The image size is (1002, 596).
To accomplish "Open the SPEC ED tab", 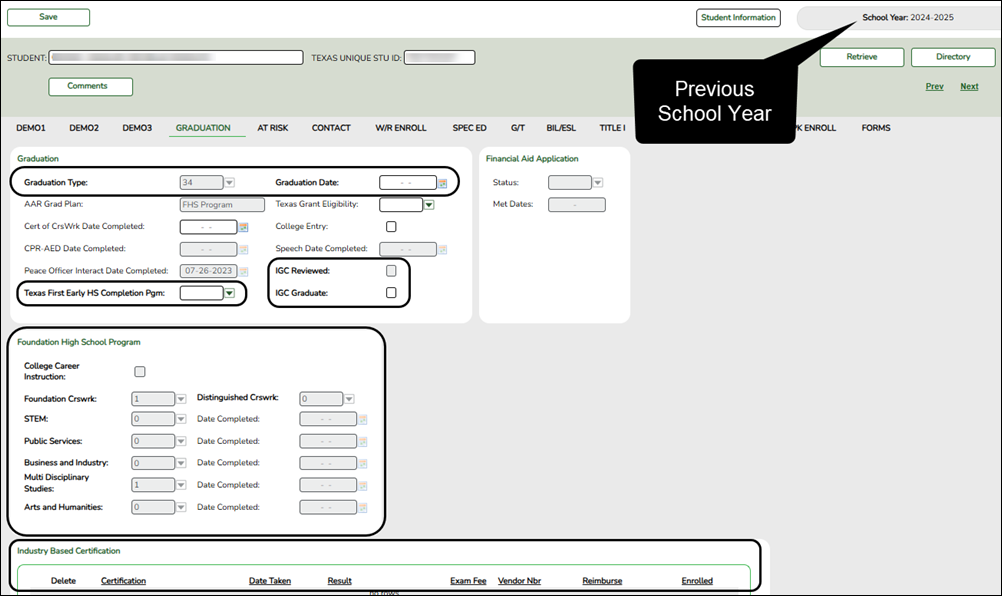I will (469, 127).
